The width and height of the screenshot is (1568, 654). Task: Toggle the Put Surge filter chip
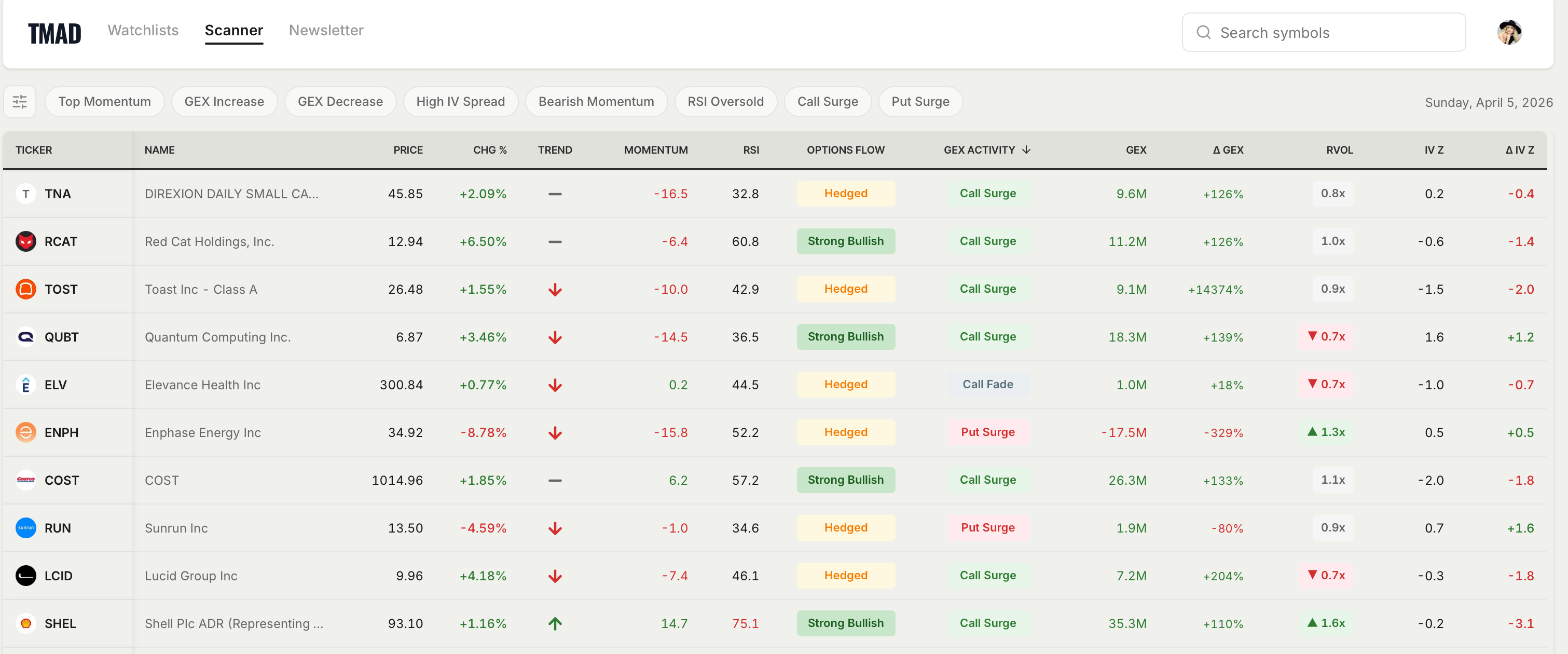click(920, 102)
